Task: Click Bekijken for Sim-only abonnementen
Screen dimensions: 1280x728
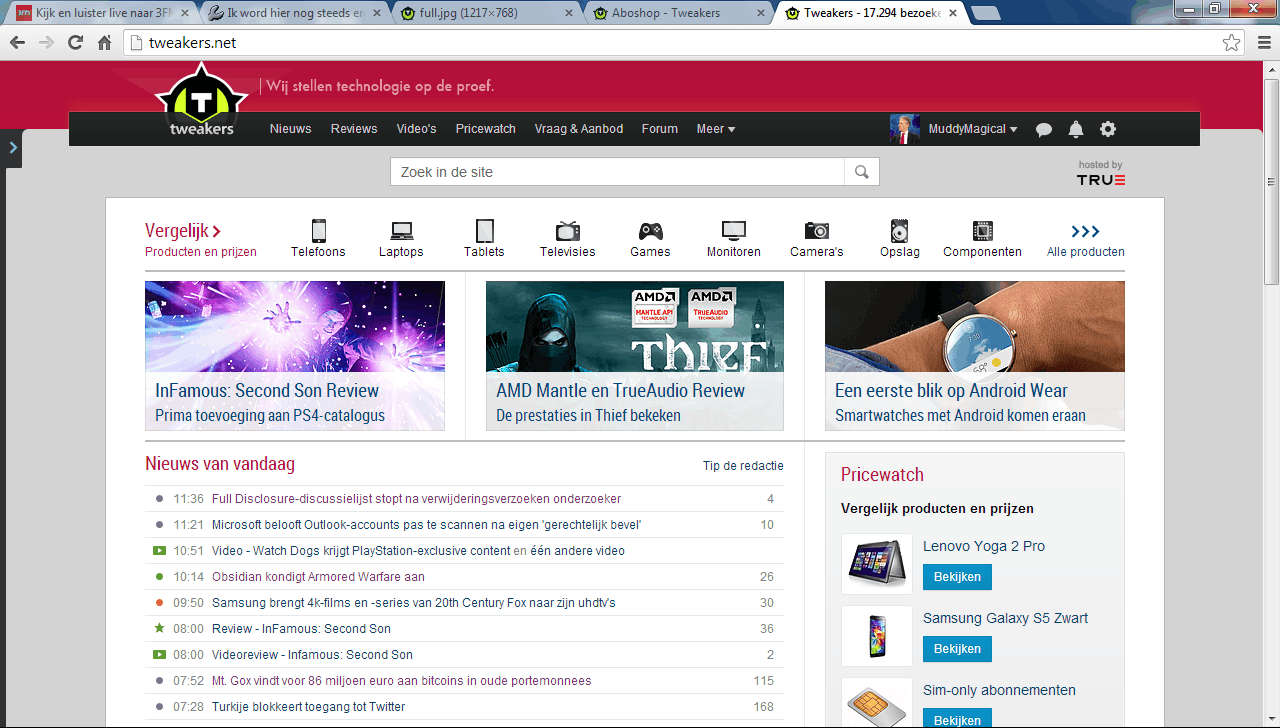Action: point(957,719)
